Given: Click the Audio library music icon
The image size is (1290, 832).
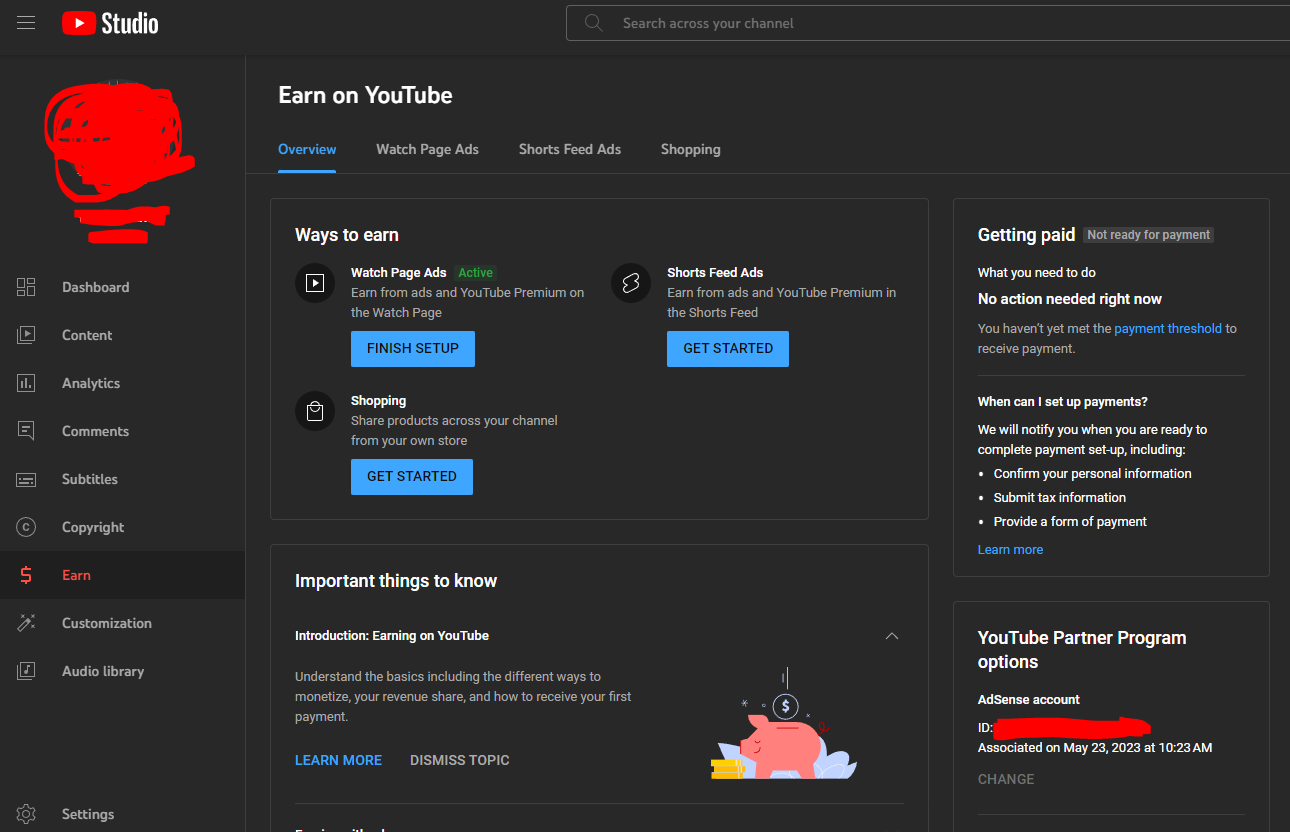Looking at the screenshot, I should pos(26,671).
